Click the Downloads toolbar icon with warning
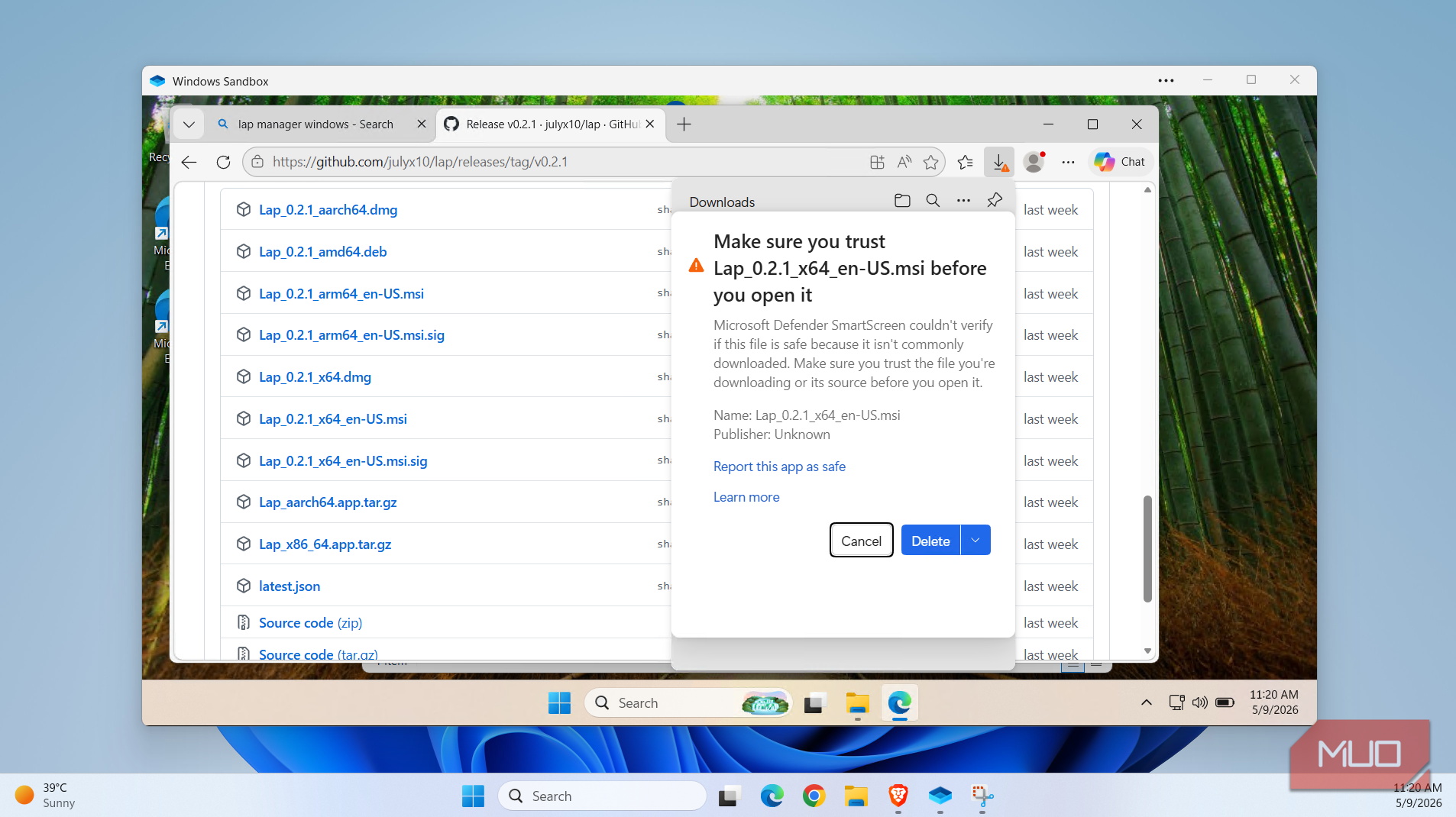Screen dimensions: 1456x817 tap(999, 162)
